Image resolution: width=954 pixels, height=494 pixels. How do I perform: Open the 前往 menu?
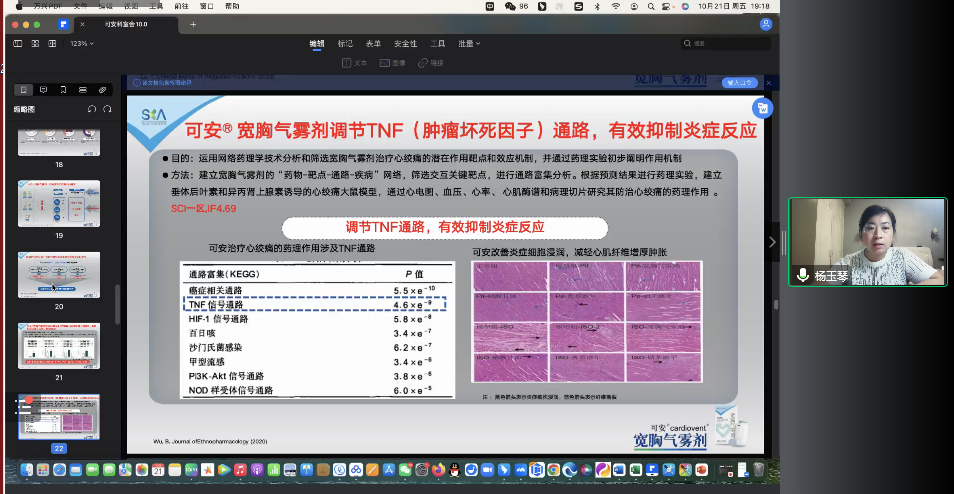point(182,6)
